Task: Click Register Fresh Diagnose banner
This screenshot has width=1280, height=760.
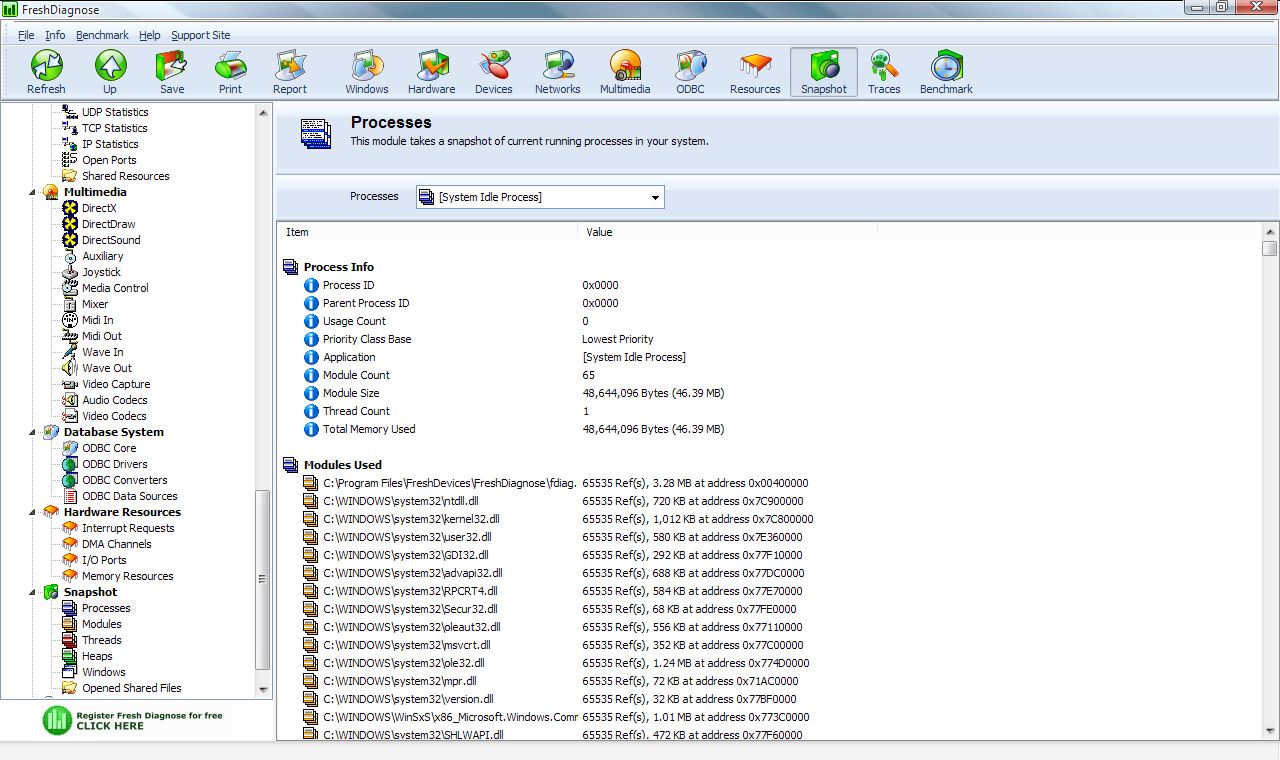Action: 137,720
